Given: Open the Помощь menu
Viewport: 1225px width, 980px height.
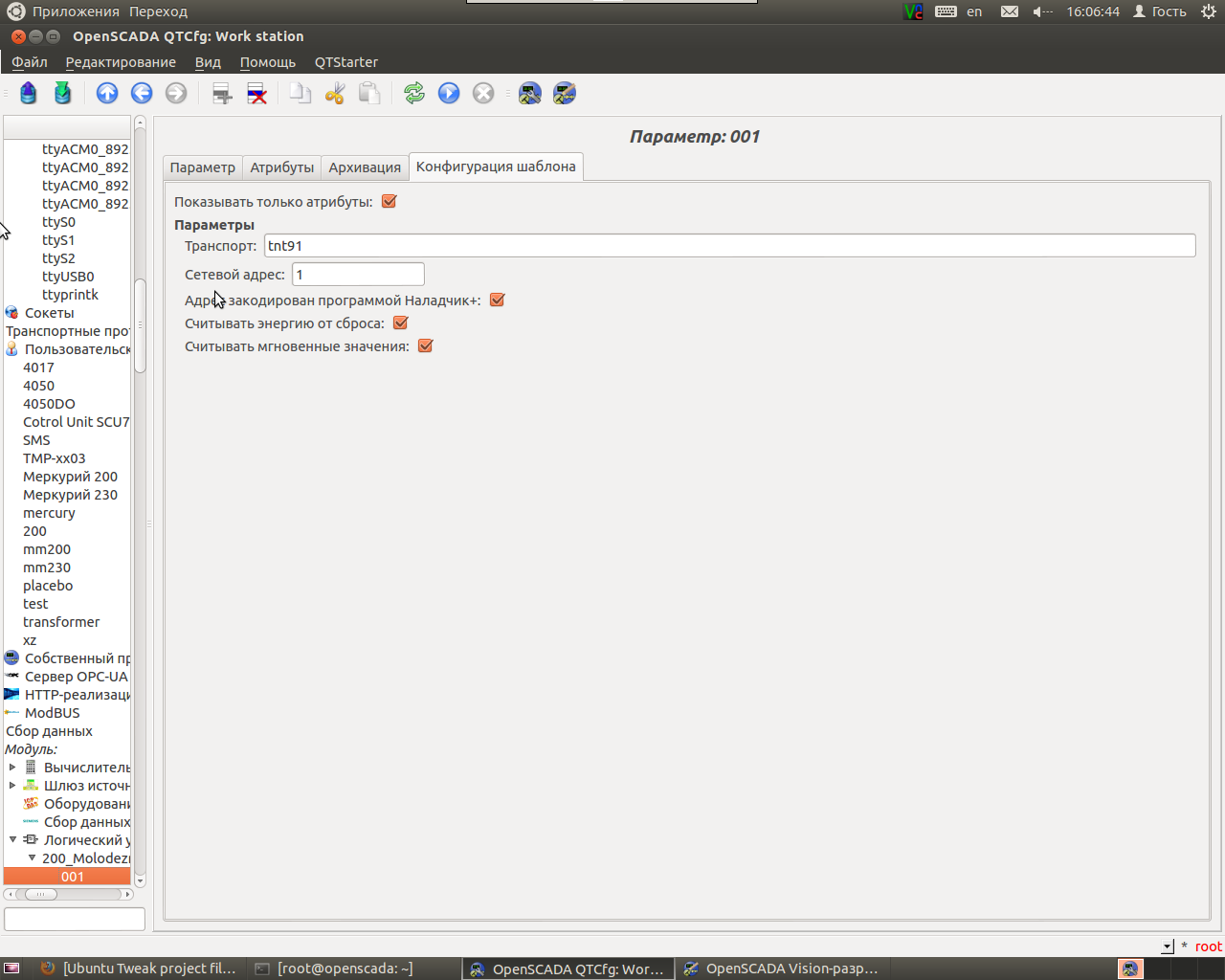Looking at the screenshot, I should click(268, 62).
